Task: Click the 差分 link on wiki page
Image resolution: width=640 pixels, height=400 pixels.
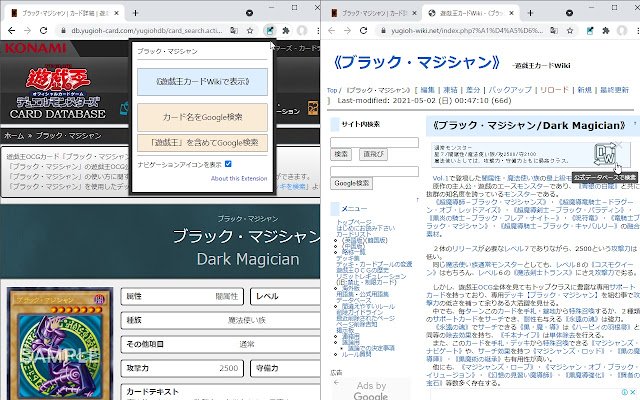Action: (473, 90)
